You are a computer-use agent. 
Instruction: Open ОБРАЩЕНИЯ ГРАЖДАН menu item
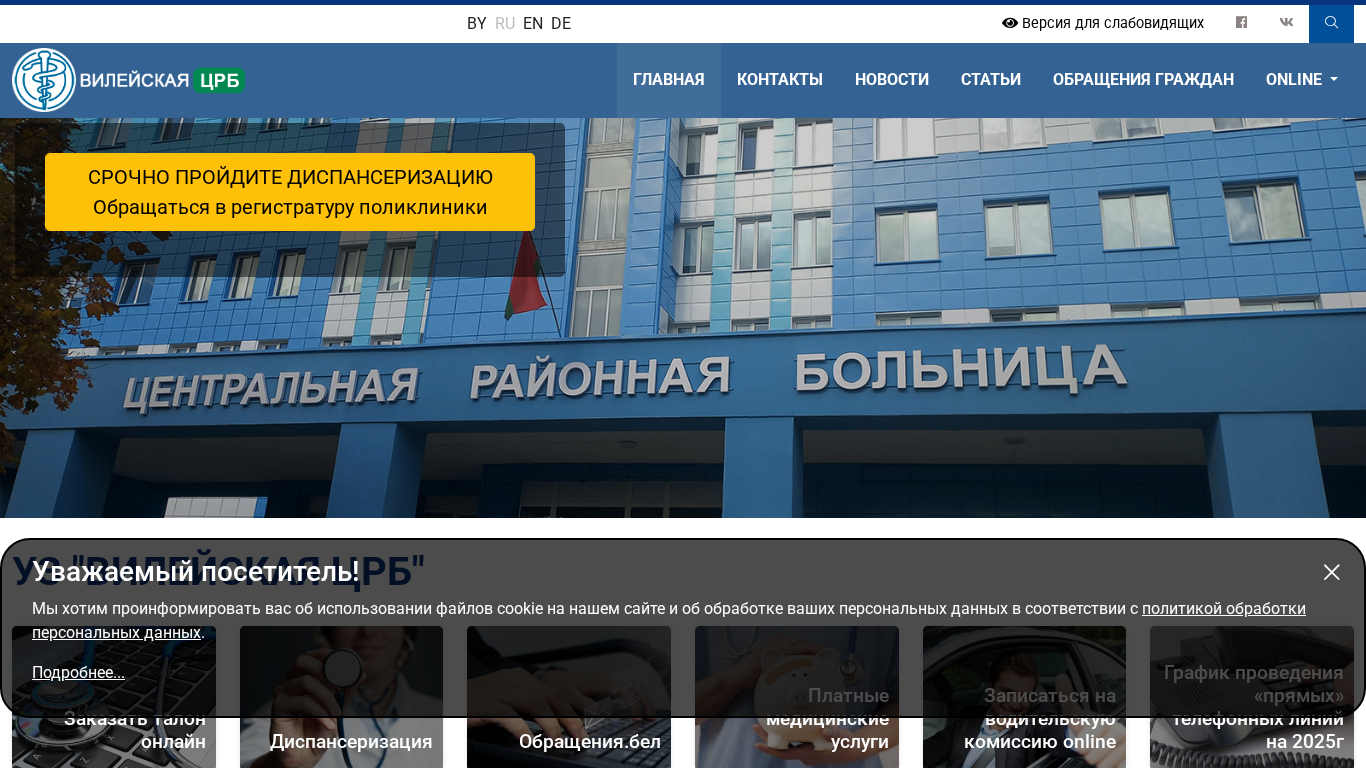tap(1143, 80)
